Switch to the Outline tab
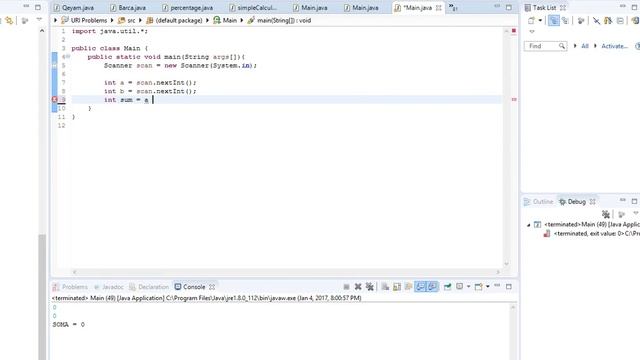Image resolution: width=640 pixels, height=360 pixels. click(538, 202)
